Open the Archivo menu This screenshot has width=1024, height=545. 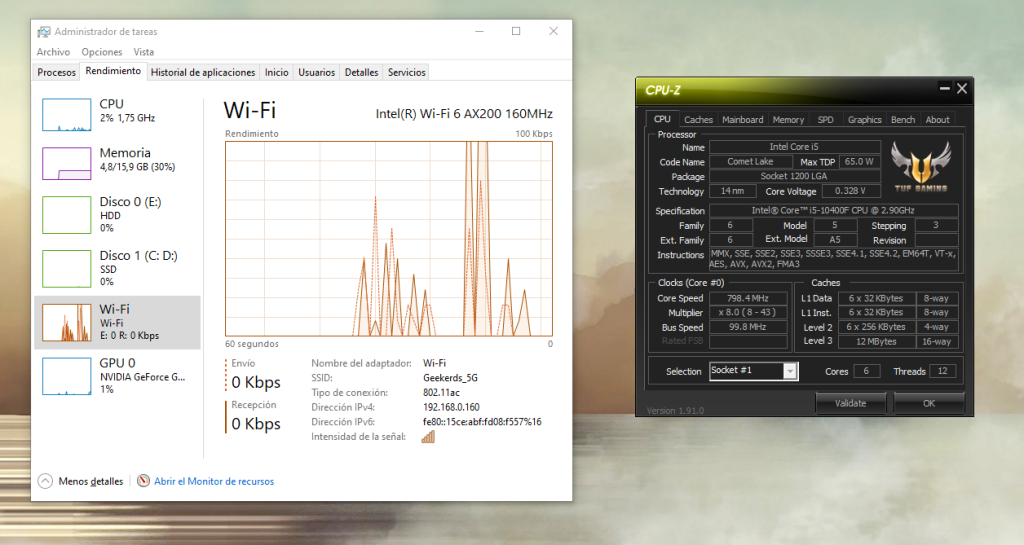point(53,52)
